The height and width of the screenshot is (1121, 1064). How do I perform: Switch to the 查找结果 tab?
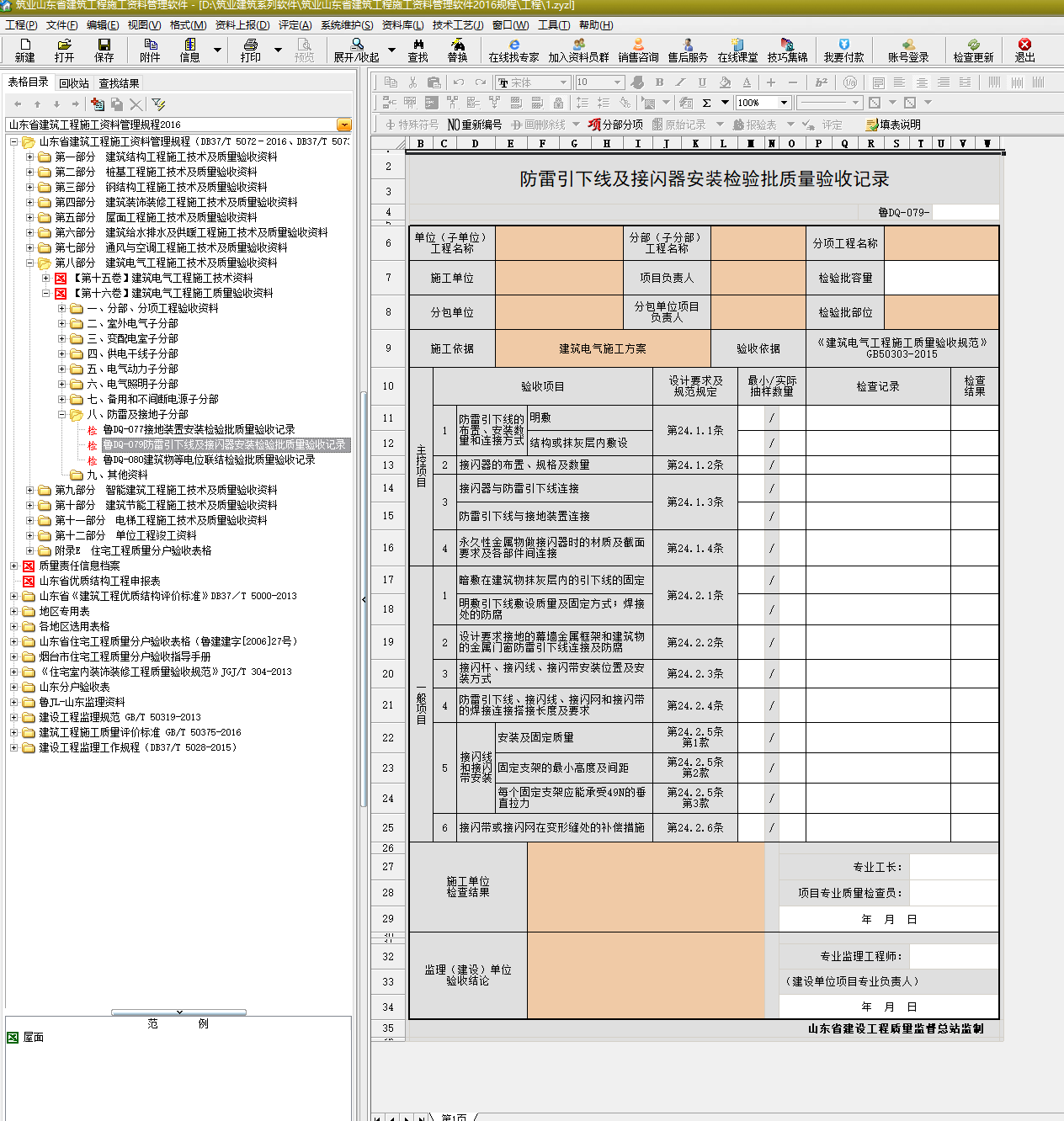pos(119,83)
